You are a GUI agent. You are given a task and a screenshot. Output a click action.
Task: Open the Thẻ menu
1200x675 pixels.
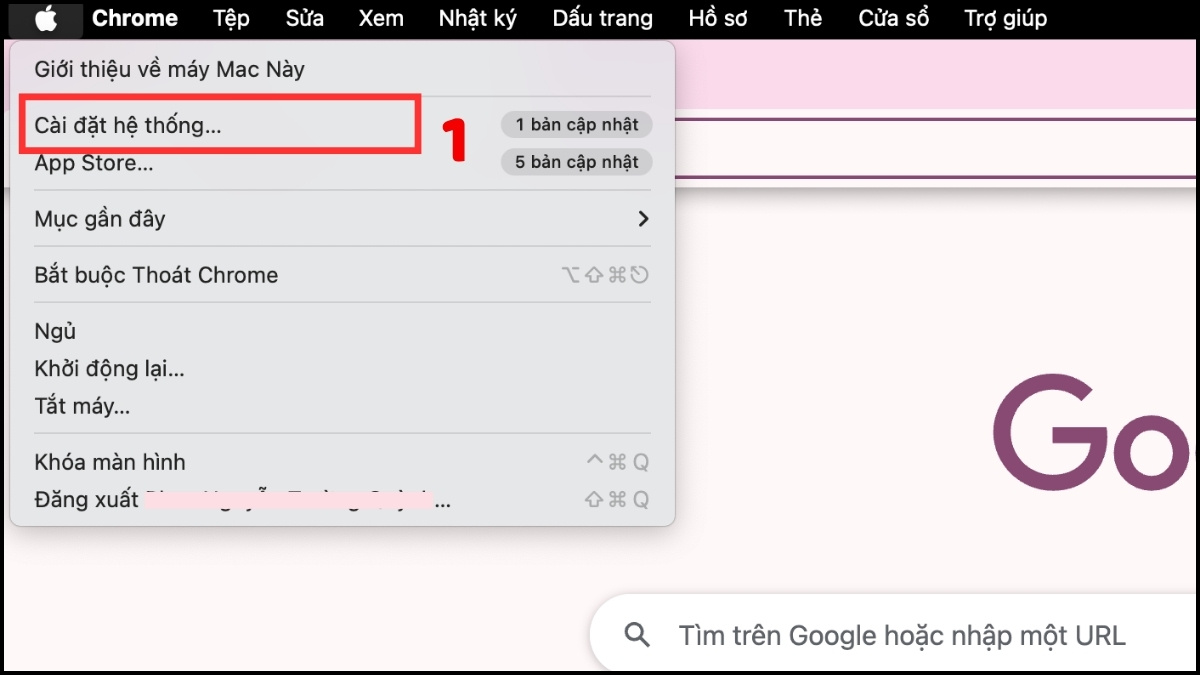803,18
